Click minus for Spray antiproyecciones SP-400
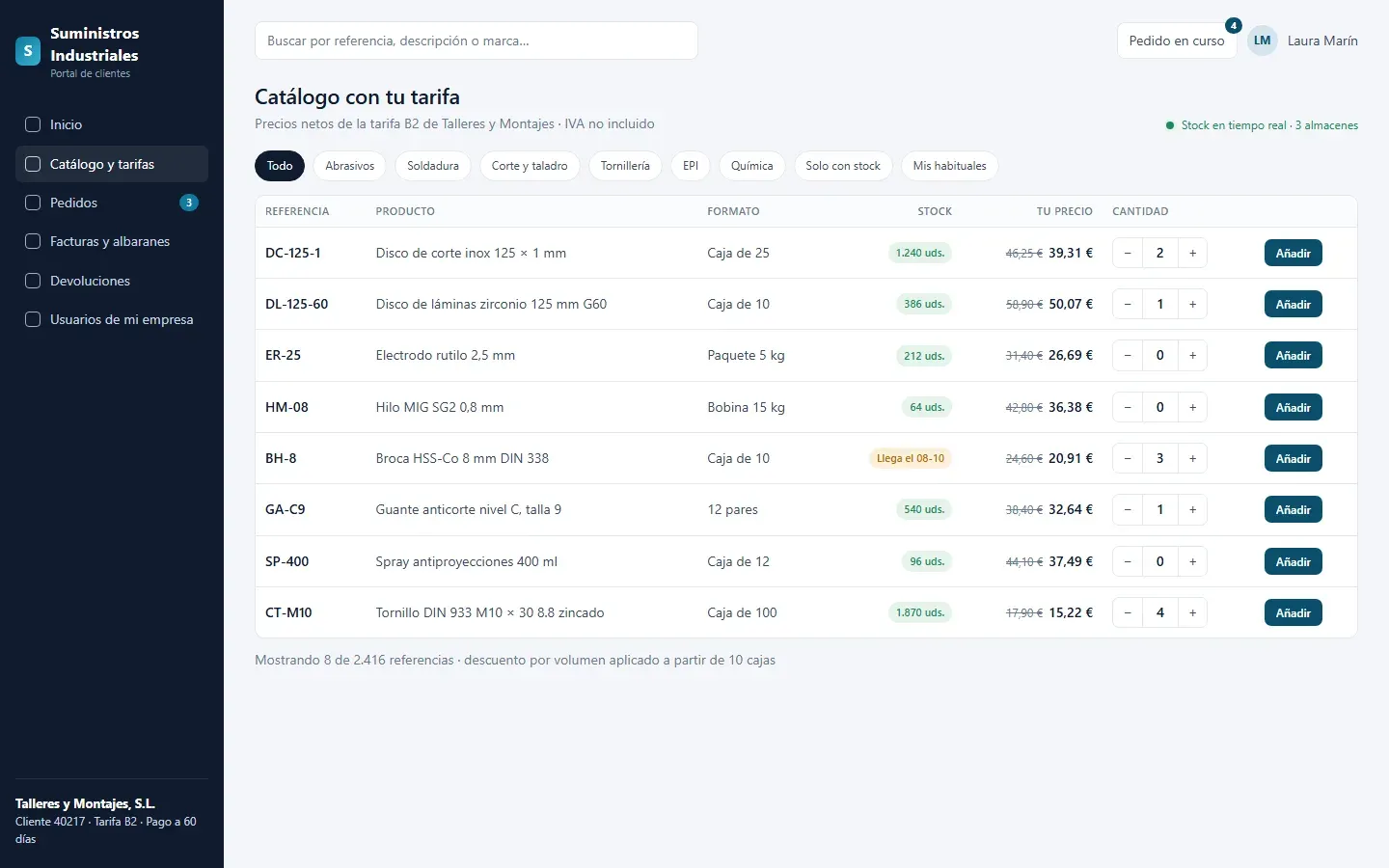 pyautogui.click(x=1128, y=562)
